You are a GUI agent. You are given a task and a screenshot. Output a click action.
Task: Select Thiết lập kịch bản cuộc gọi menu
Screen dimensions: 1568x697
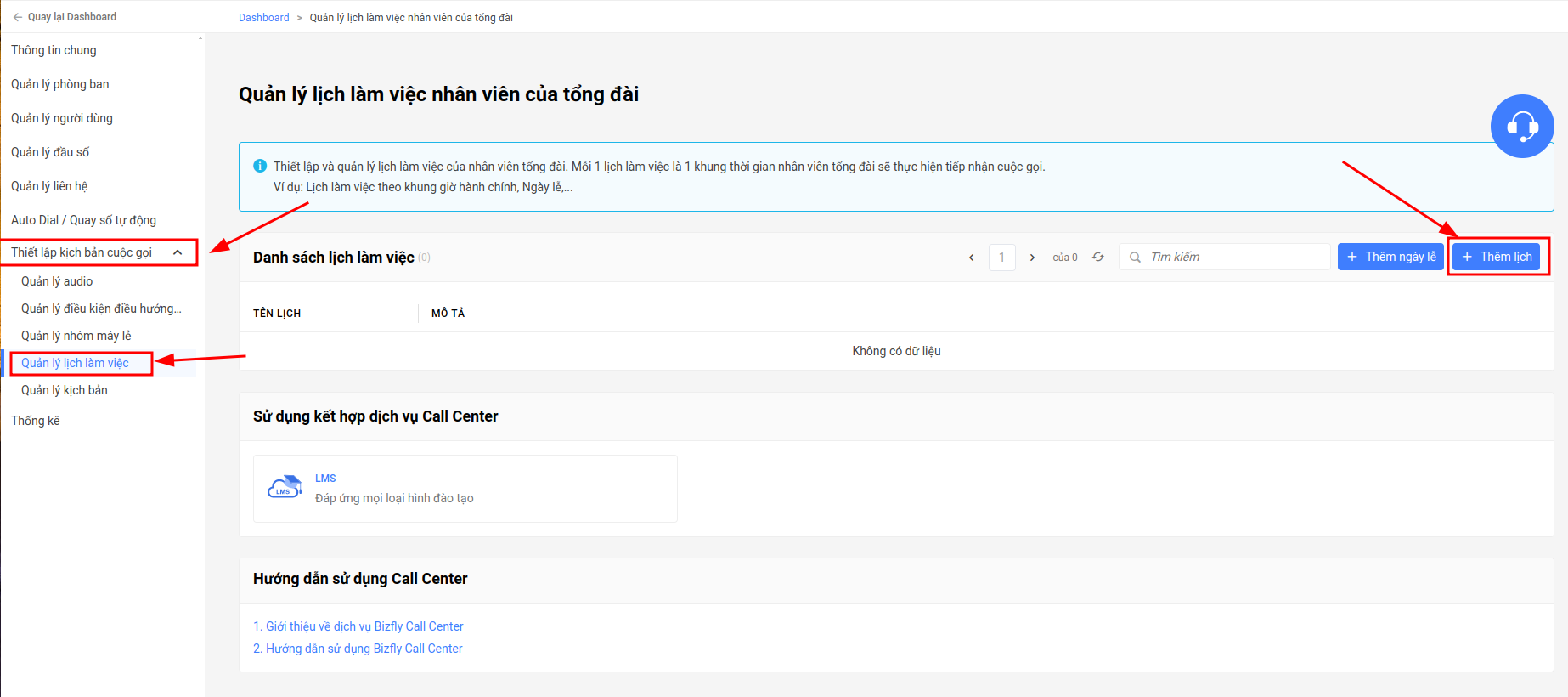click(82, 252)
